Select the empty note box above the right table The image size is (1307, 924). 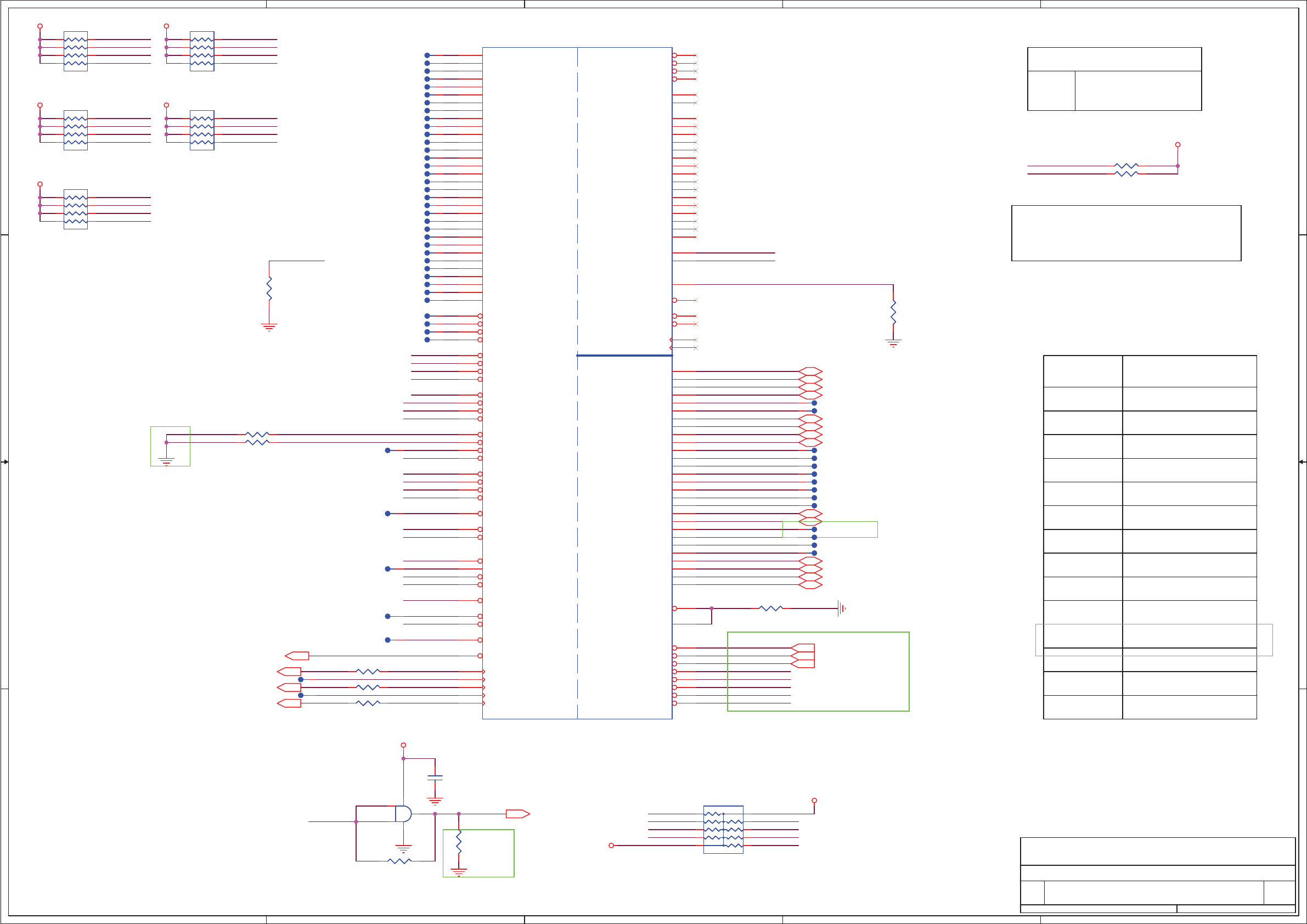1126,233
